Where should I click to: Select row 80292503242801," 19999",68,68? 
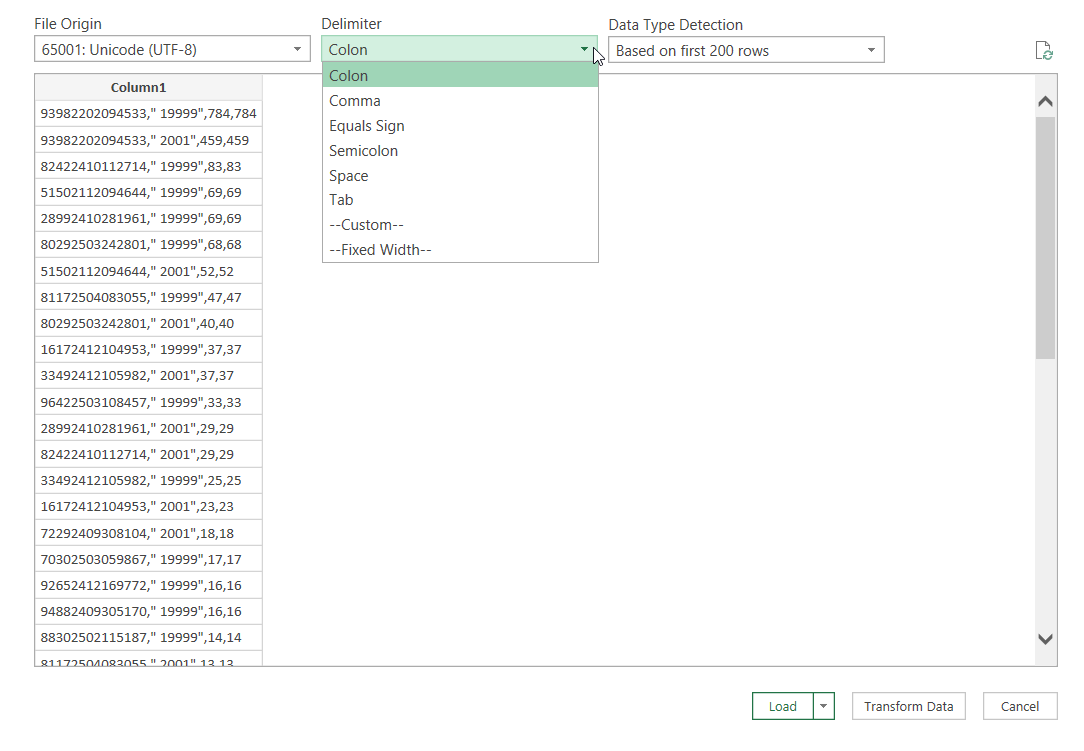[x=148, y=245]
